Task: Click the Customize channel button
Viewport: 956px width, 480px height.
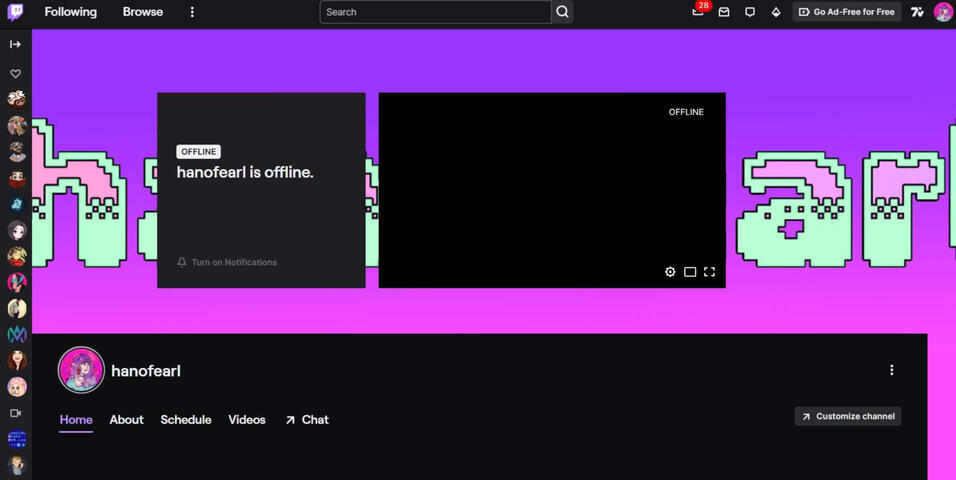Action: tap(848, 416)
